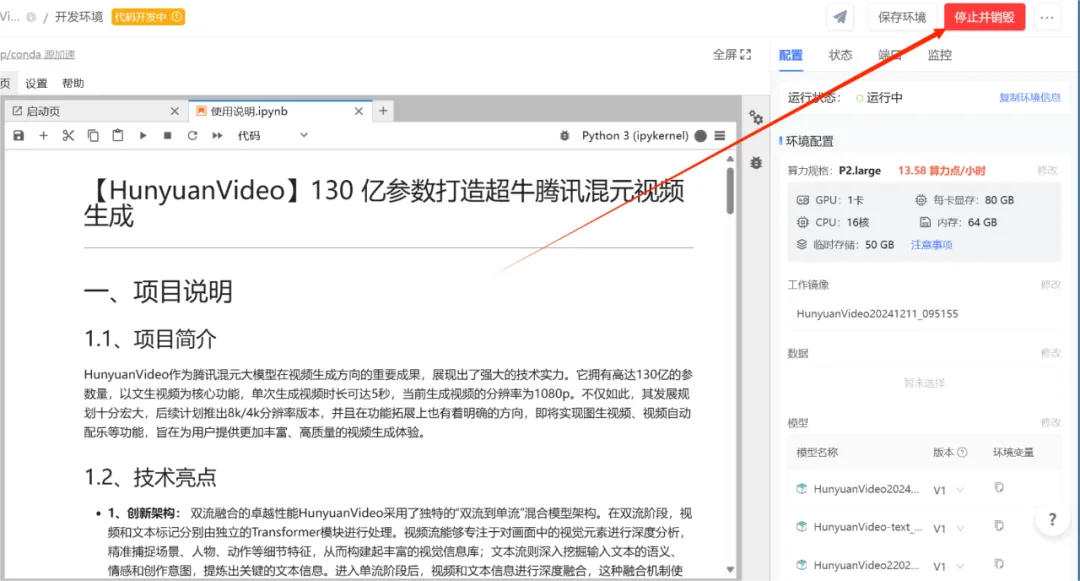Open the cell type dropdown showing 代码
The height and width of the screenshot is (581, 1080).
[272, 136]
